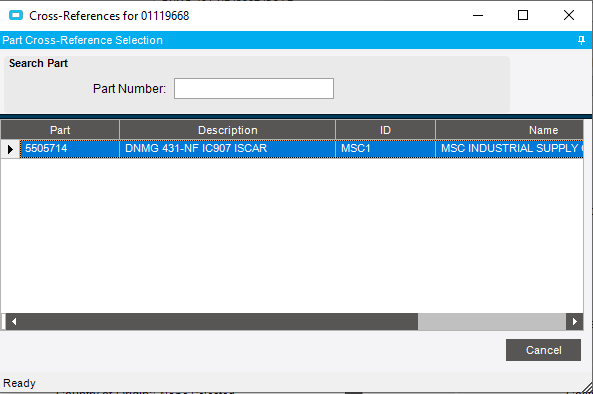
Task: Focus the Part Number input field
Action: click(254, 88)
